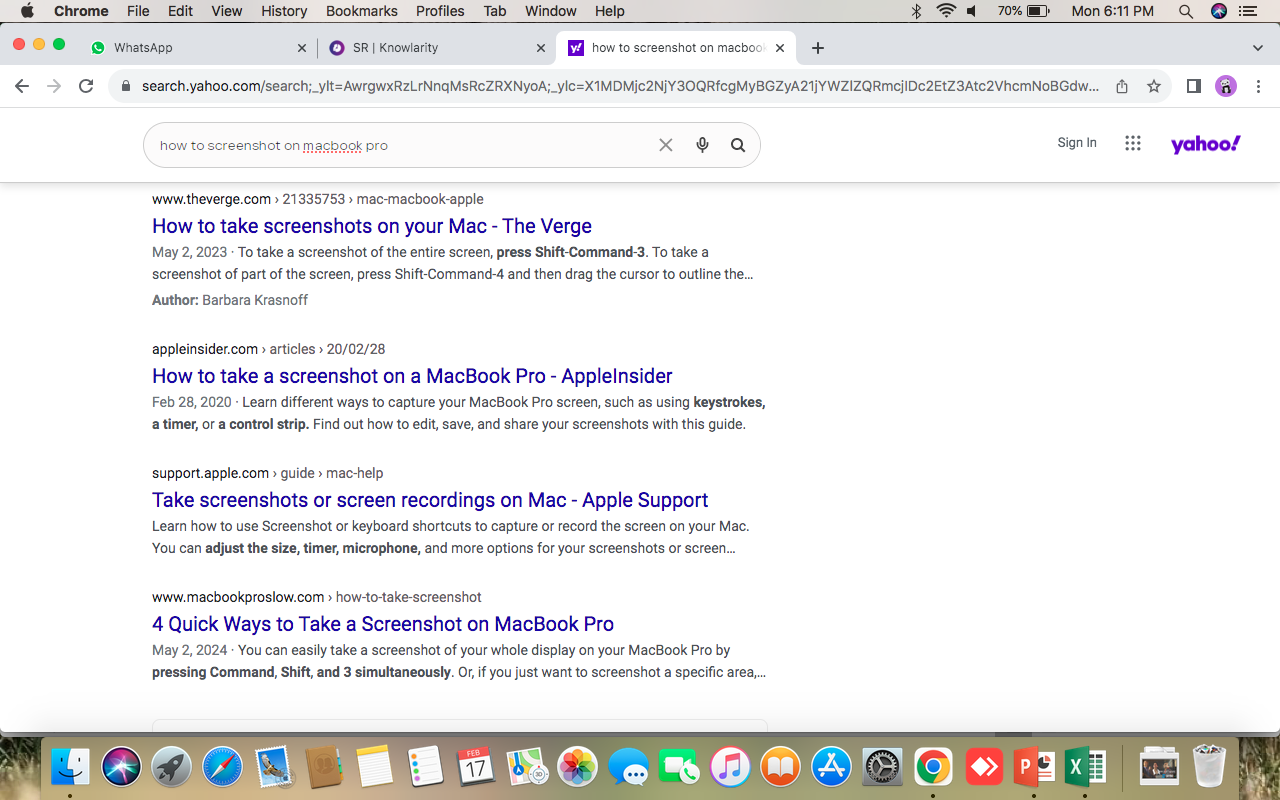Open the History menu
1280x800 pixels.
pyautogui.click(x=284, y=11)
